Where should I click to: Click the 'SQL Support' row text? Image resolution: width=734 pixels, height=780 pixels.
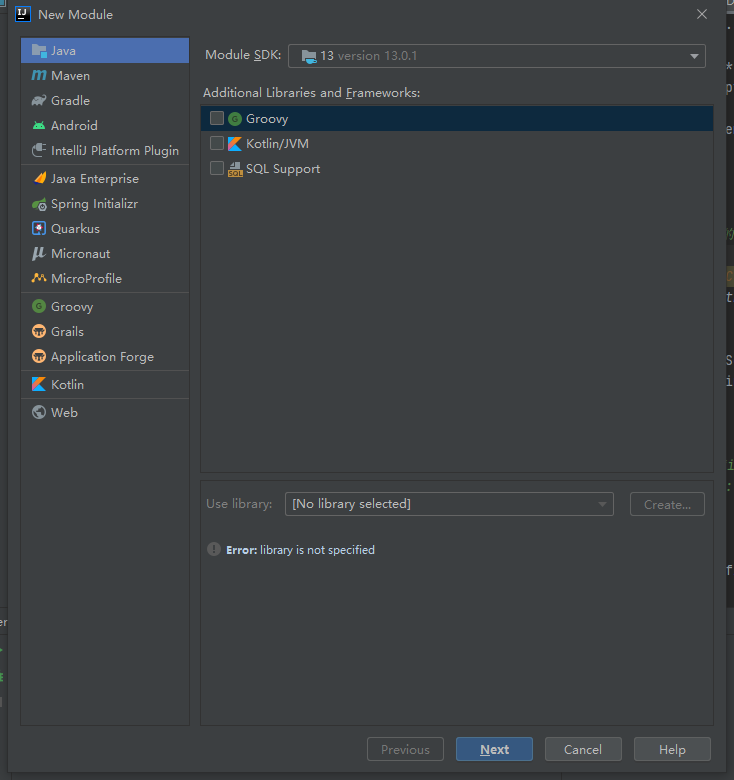[x=283, y=169]
